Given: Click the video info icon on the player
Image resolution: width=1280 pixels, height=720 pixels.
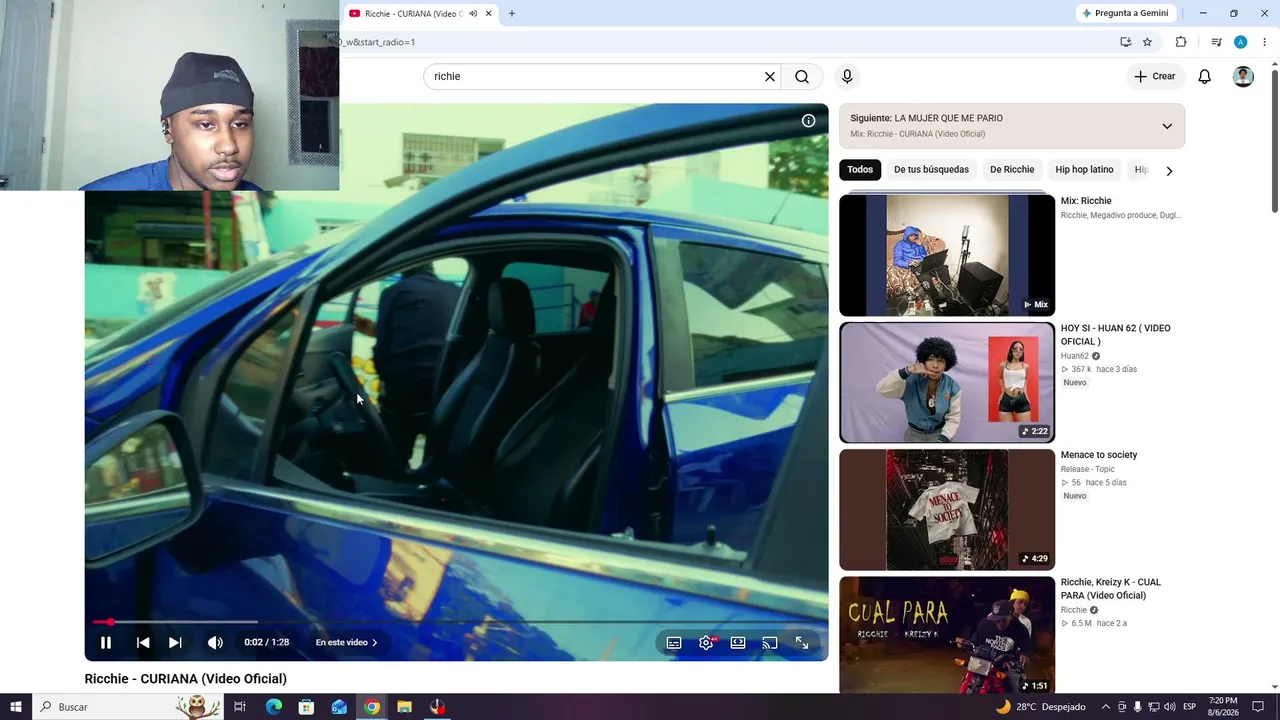Looking at the screenshot, I should (808, 121).
